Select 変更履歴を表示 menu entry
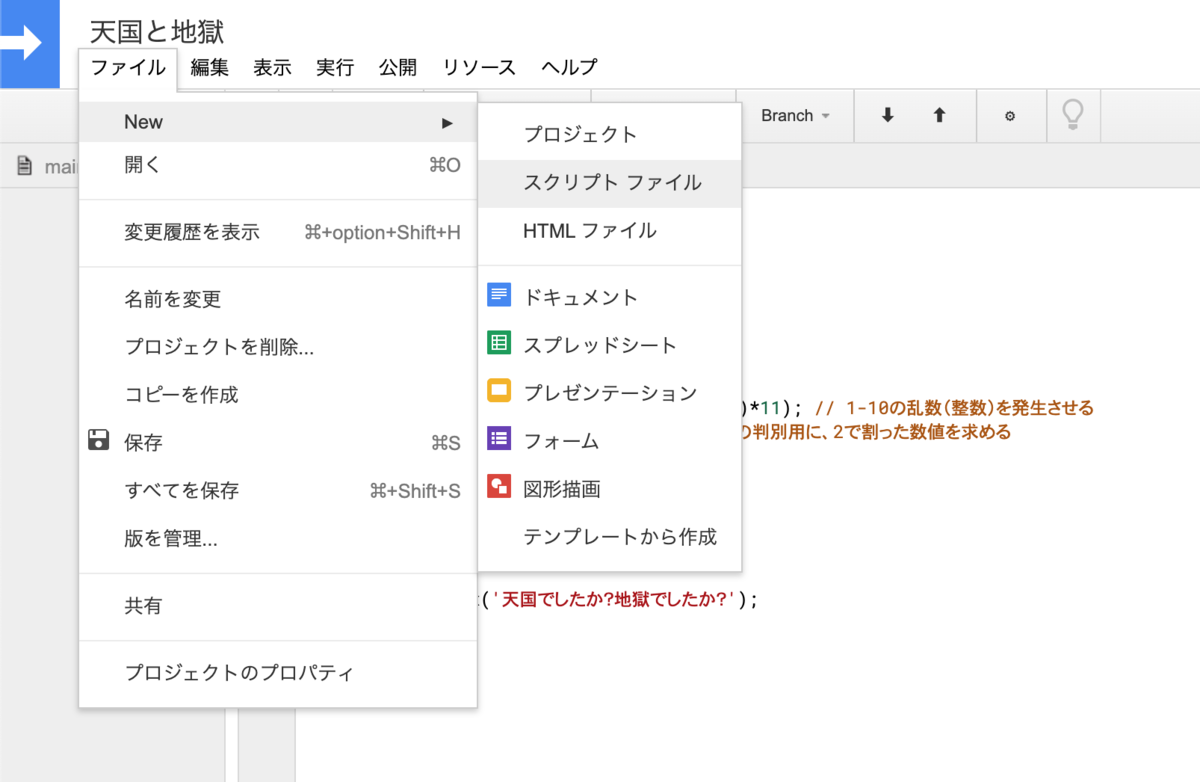The image size is (1200, 782). (278, 232)
